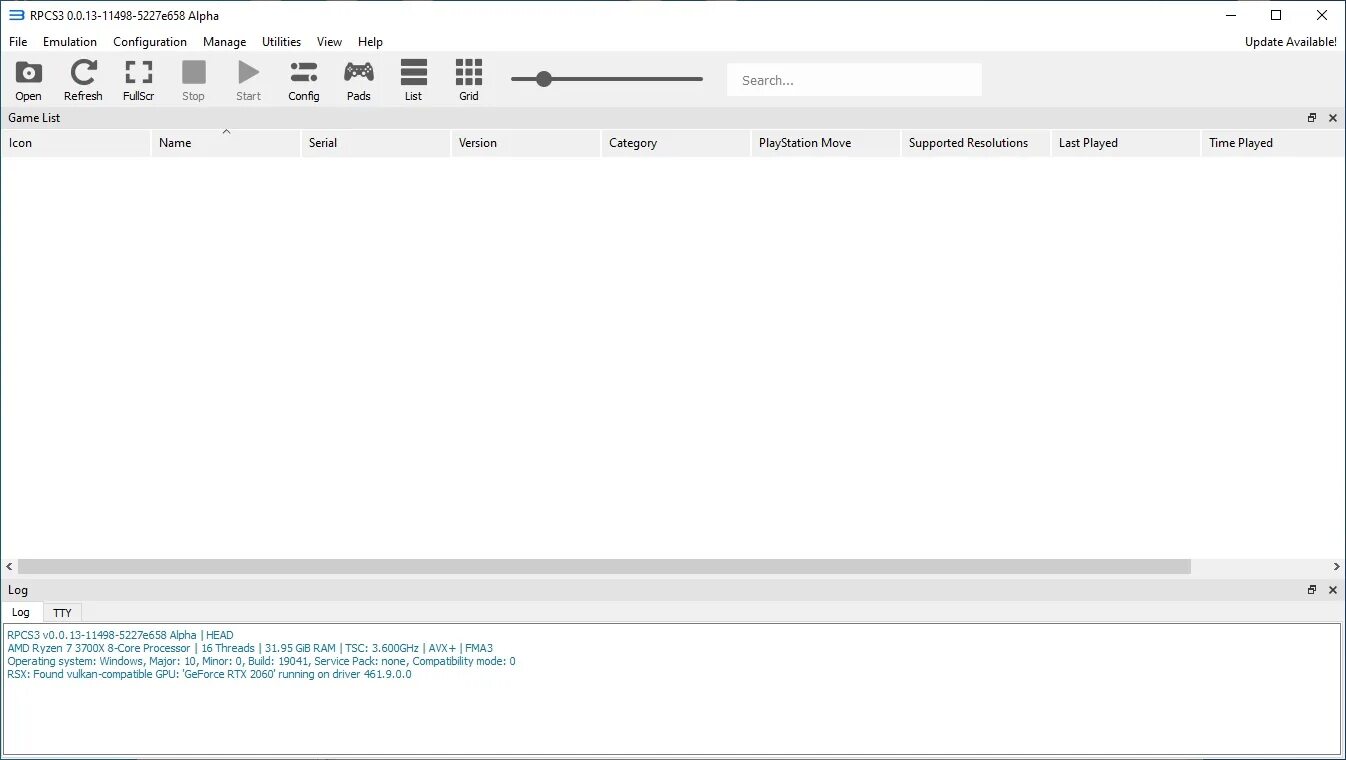Click the AMD Ryzen 7 3700X log line
1346x760 pixels.
[x=250, y=648]
